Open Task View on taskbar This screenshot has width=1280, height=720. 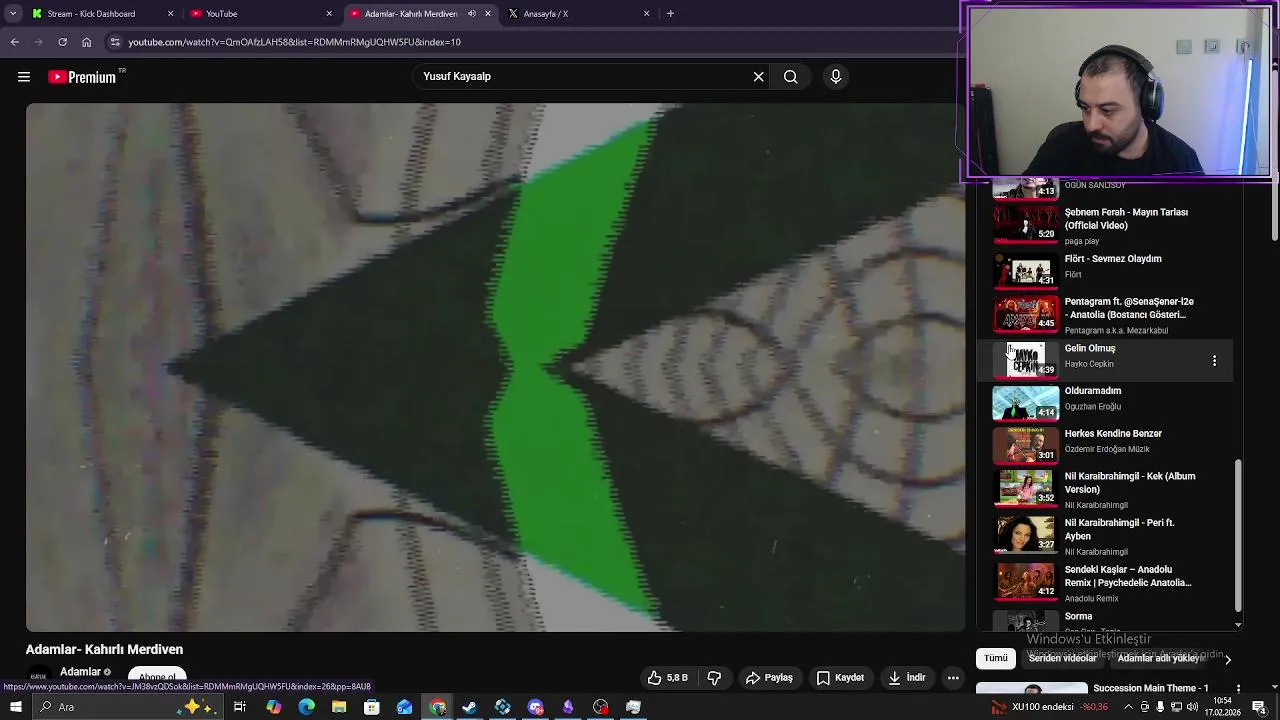(x=240, y=707)
